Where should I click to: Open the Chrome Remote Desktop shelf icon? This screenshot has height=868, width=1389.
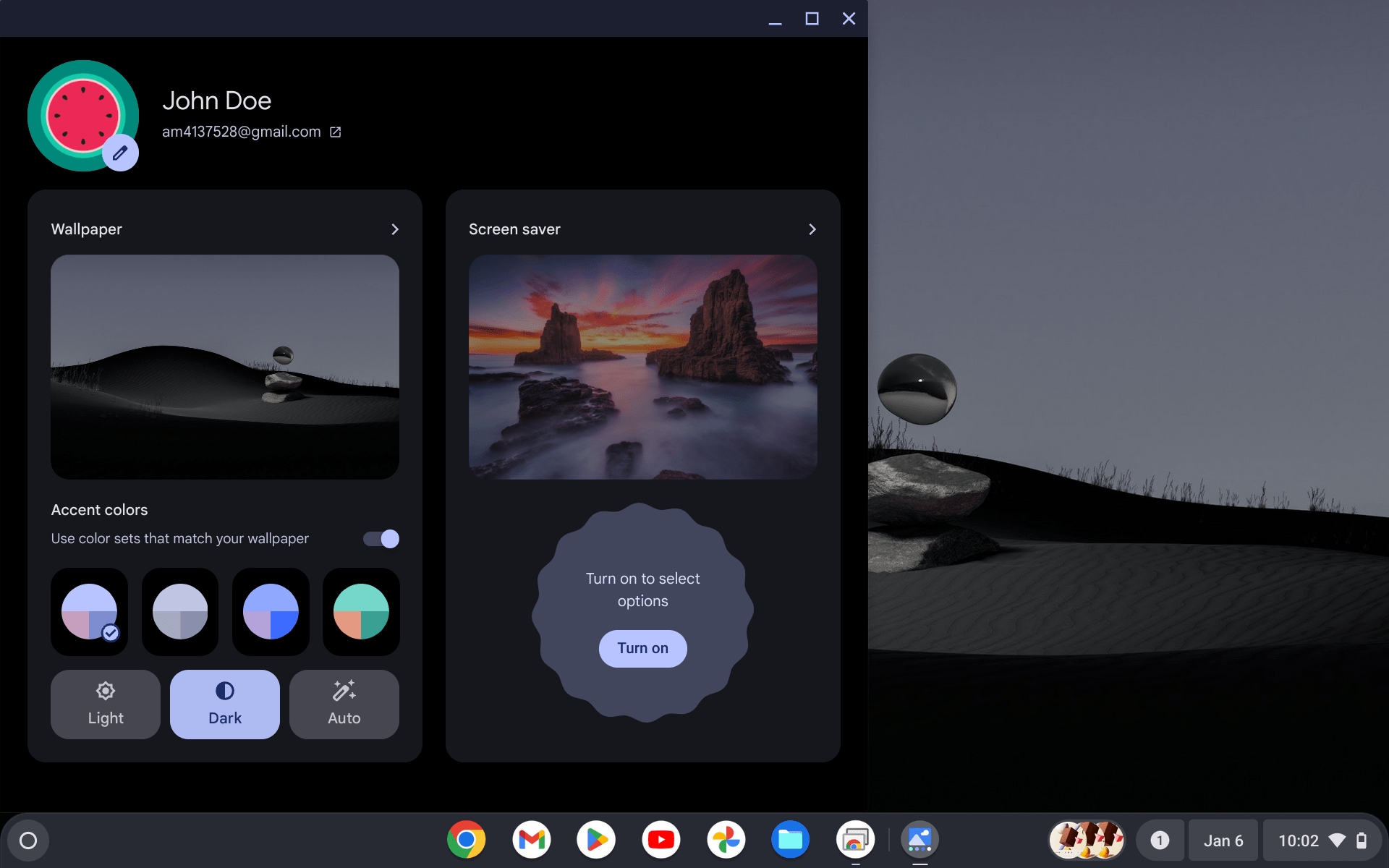856,840
